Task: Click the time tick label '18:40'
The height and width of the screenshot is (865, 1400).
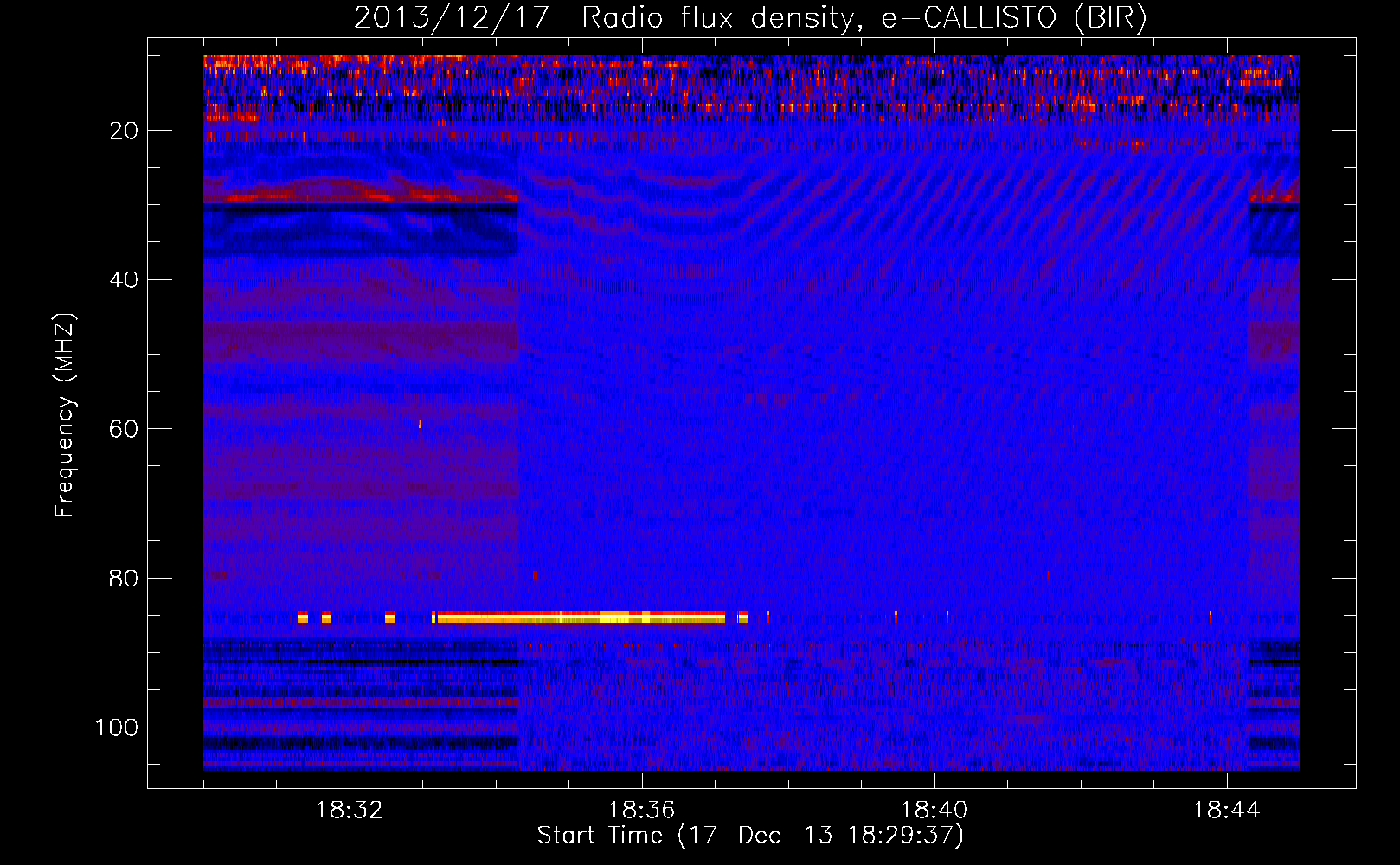Action: tap(934, 811)
